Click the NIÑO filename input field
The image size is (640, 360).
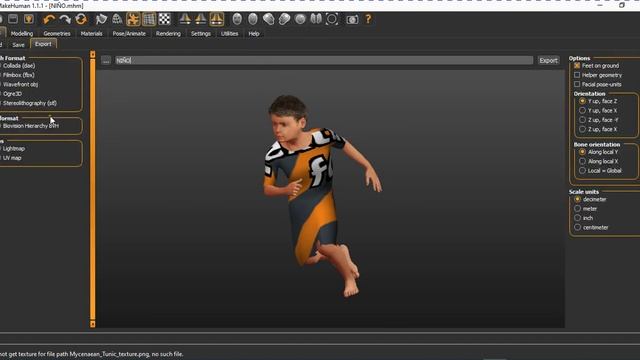[324, 60]
